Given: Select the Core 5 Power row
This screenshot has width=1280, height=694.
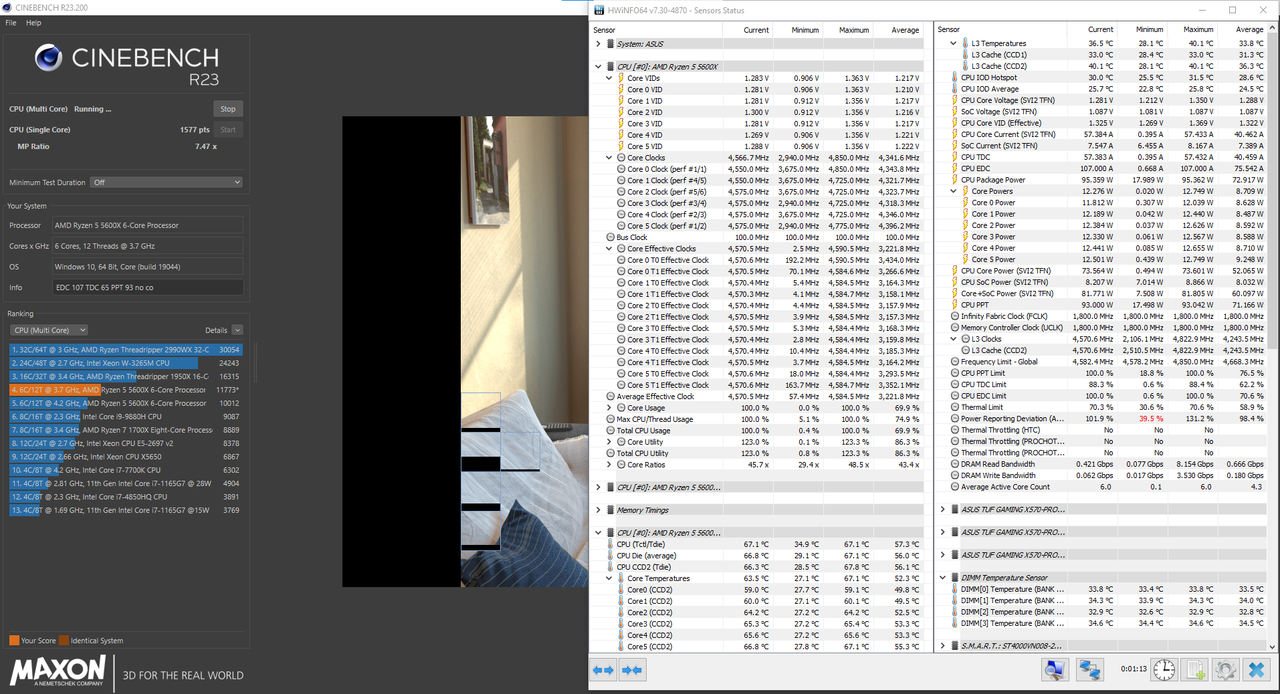Looking at the screenshot, I should click(1103, 260).
